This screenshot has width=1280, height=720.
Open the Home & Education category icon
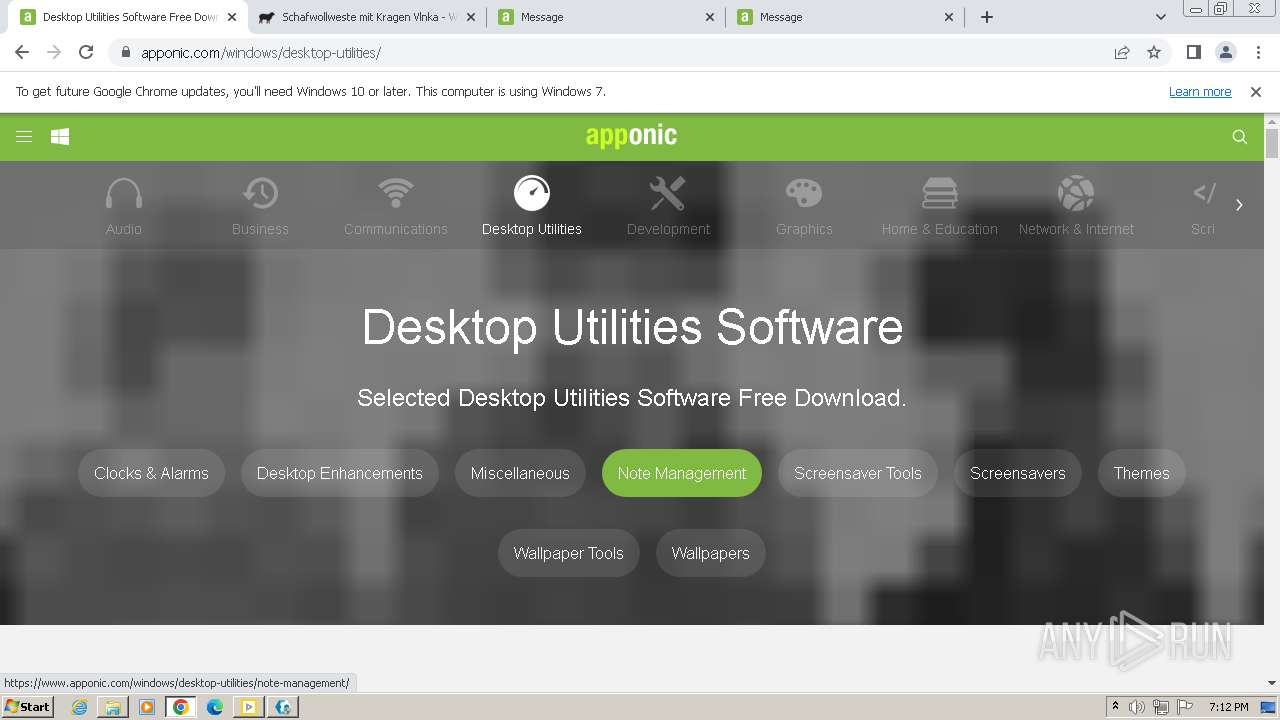click(x=940, y=194)
